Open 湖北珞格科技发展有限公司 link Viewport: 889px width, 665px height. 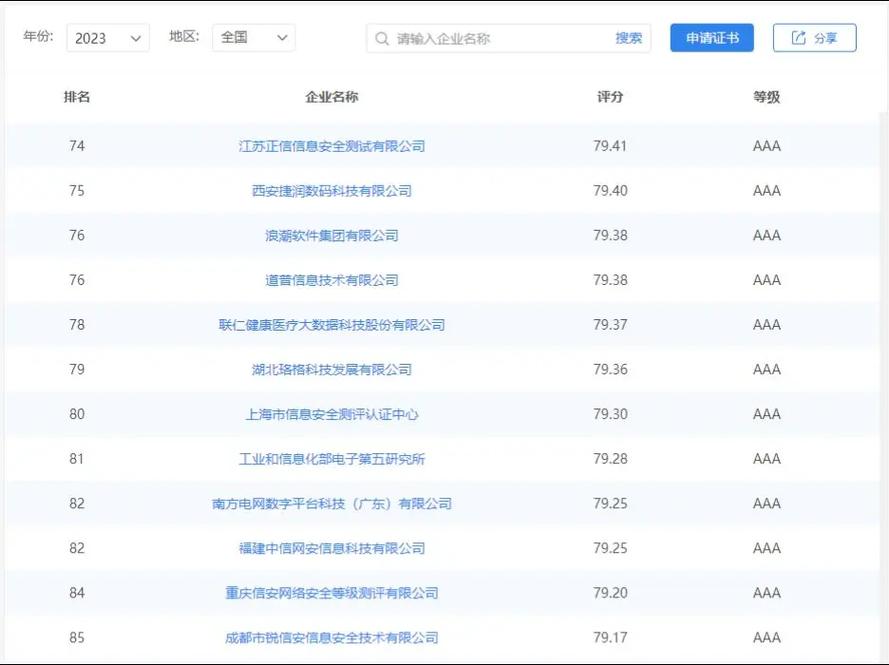[x=332, y=370]
